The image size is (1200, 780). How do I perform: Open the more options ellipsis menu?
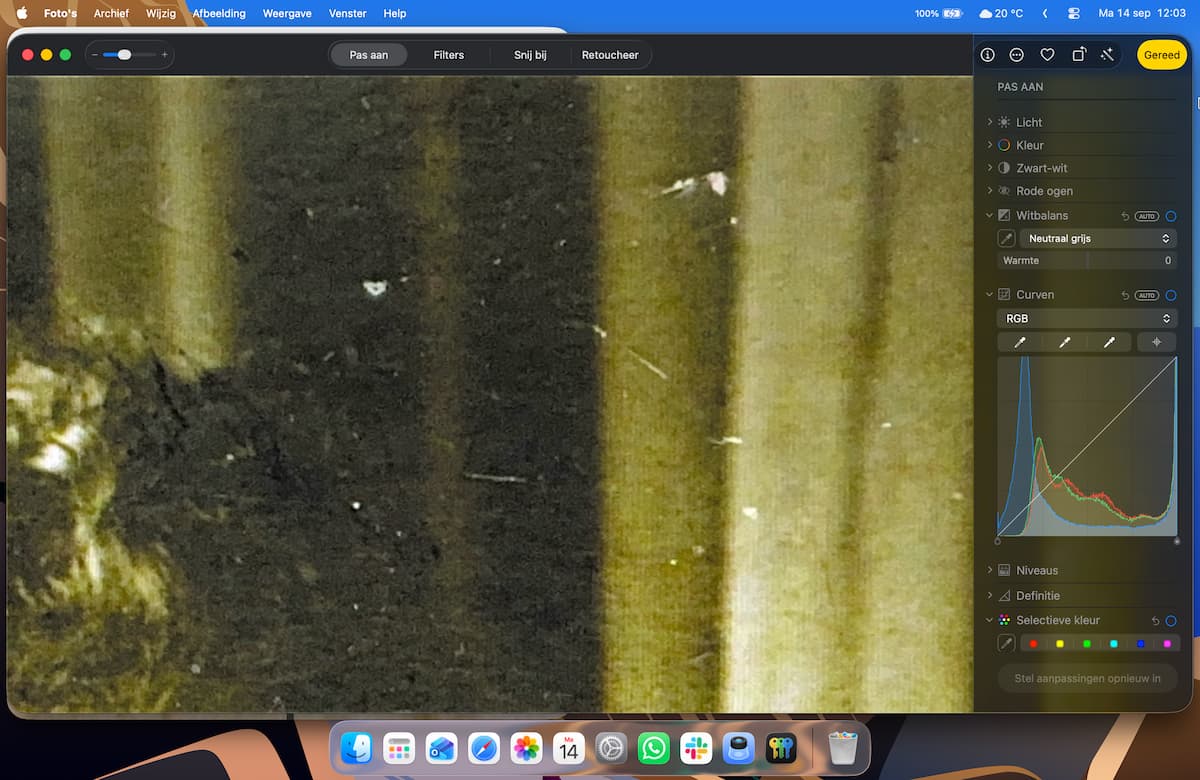(1017, 55)
